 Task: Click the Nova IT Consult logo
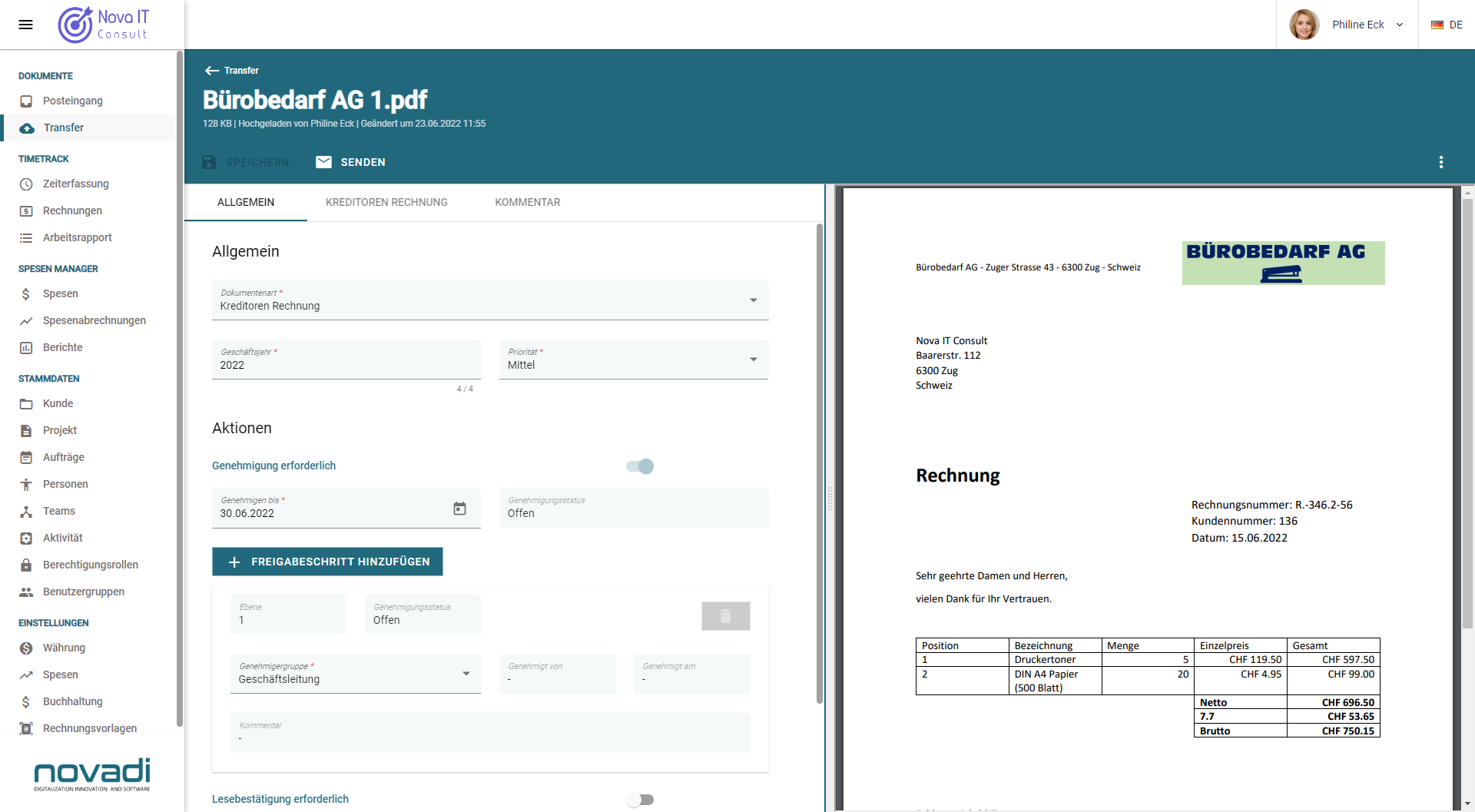(x=104, y=25)
